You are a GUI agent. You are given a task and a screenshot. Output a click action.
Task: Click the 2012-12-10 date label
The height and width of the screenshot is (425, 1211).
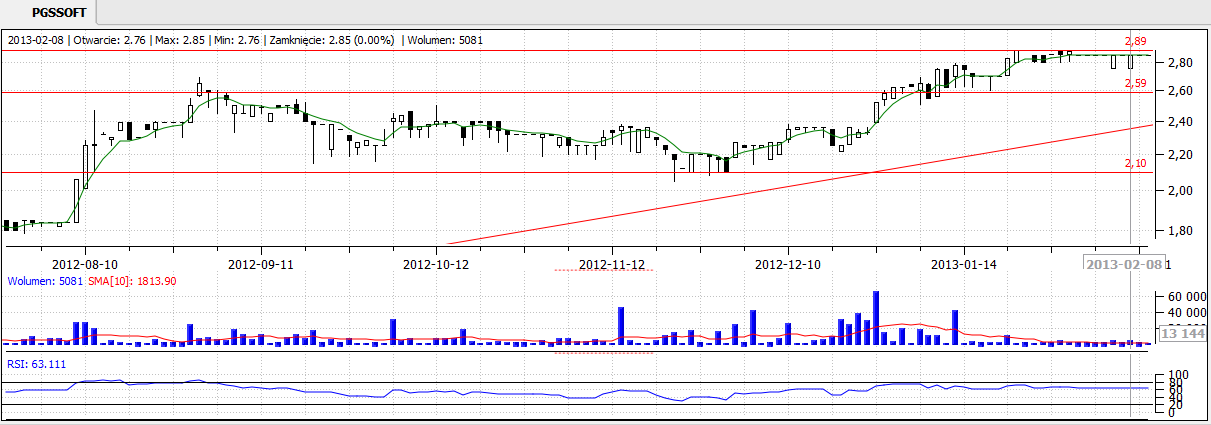[787, 265]
